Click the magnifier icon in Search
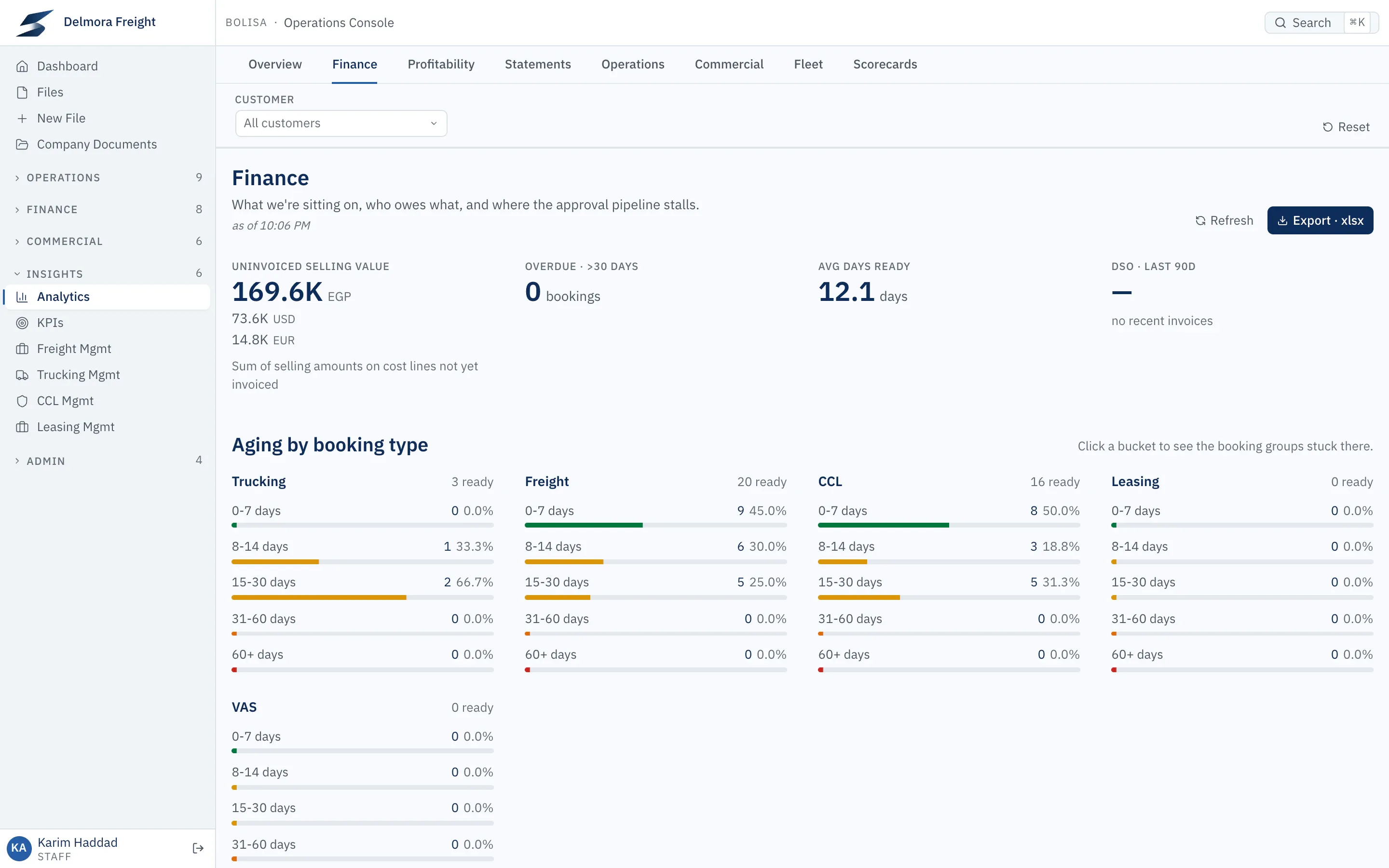 (x=1280, y=22)
